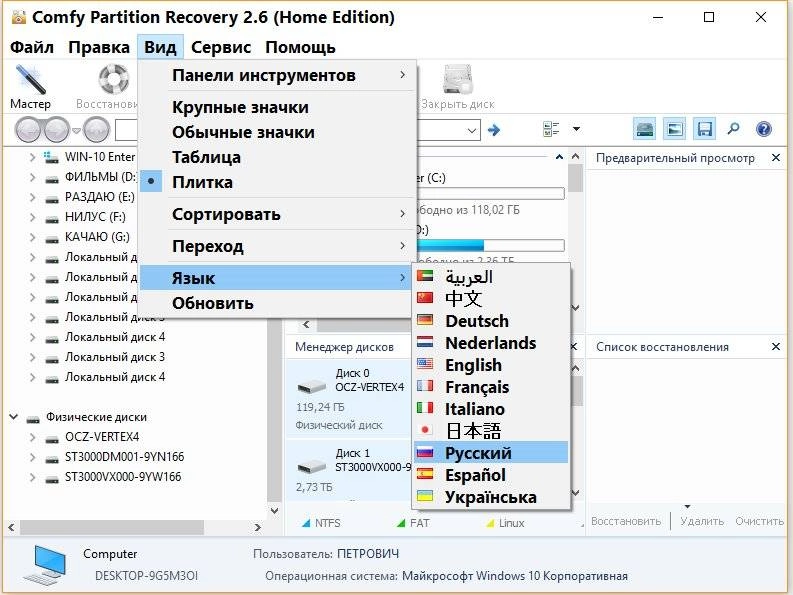Choose the Japanese language entry
793x595 pixels.
click(491, 431)
